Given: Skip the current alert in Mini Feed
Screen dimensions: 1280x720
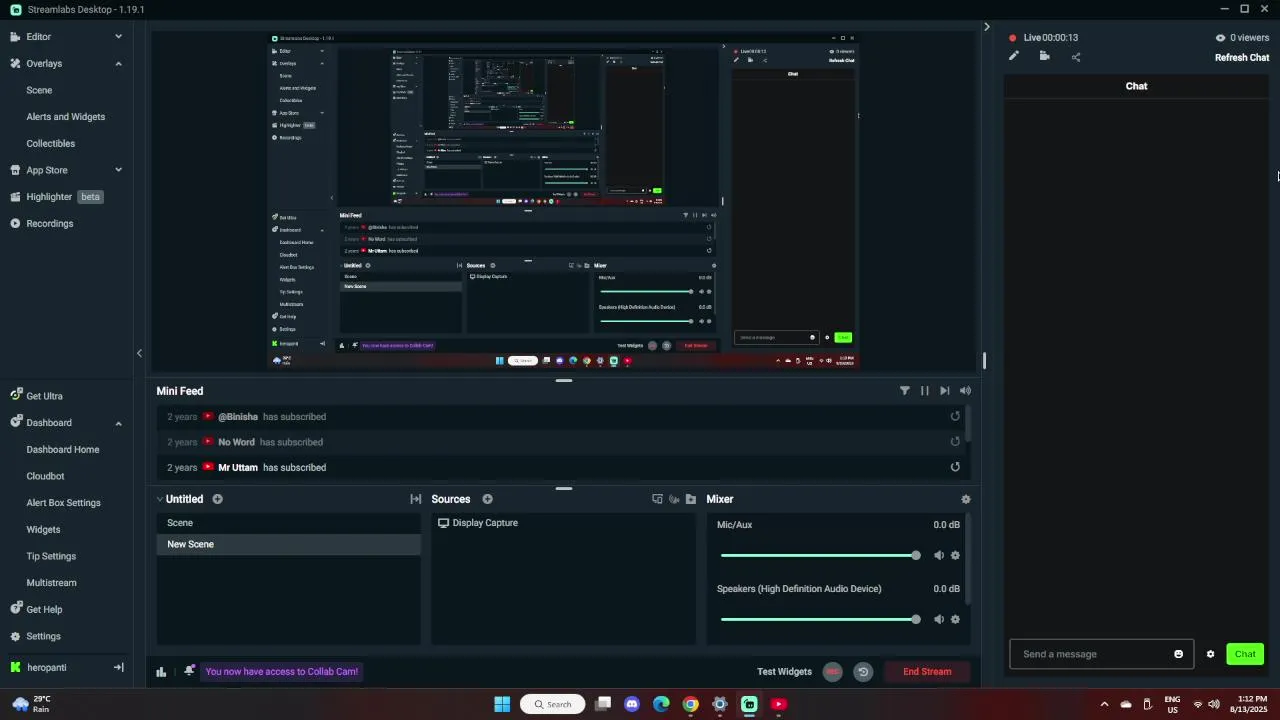Looking at the screenshot, I should (945, 391).
